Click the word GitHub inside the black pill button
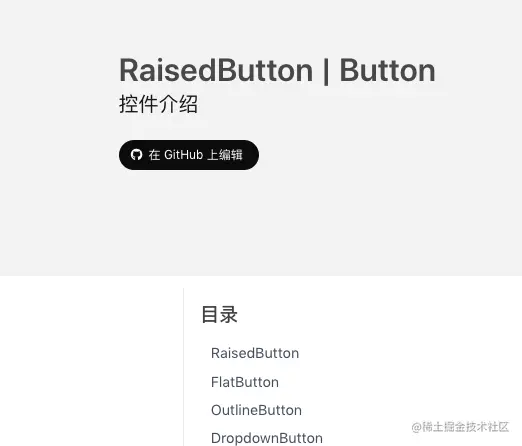Image resolution: width=522 pixels, height=446 pixels. click(183, 155)
